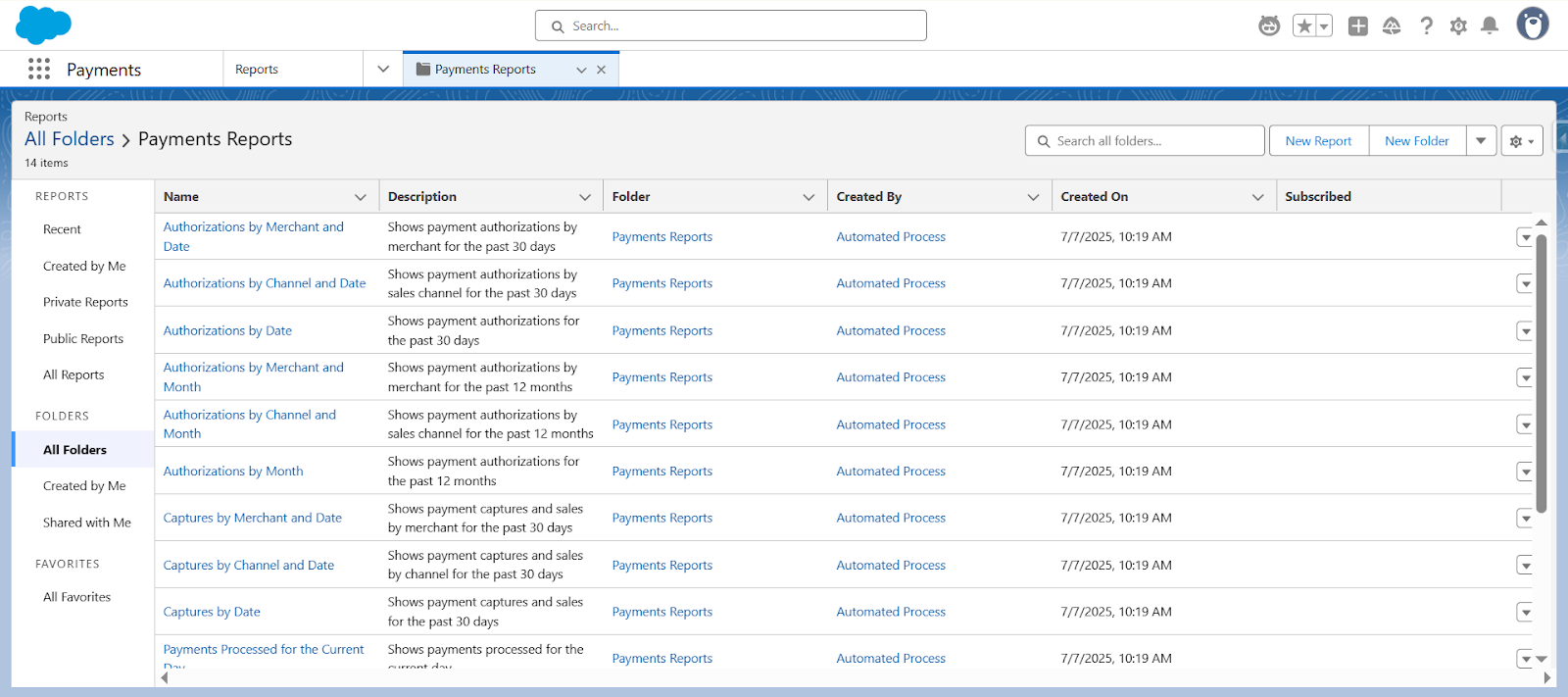The height and width of the screenshot is (697, 1568).
Task: Open the favorites list dropdown arrow
Action: [x=1324, y=25]
